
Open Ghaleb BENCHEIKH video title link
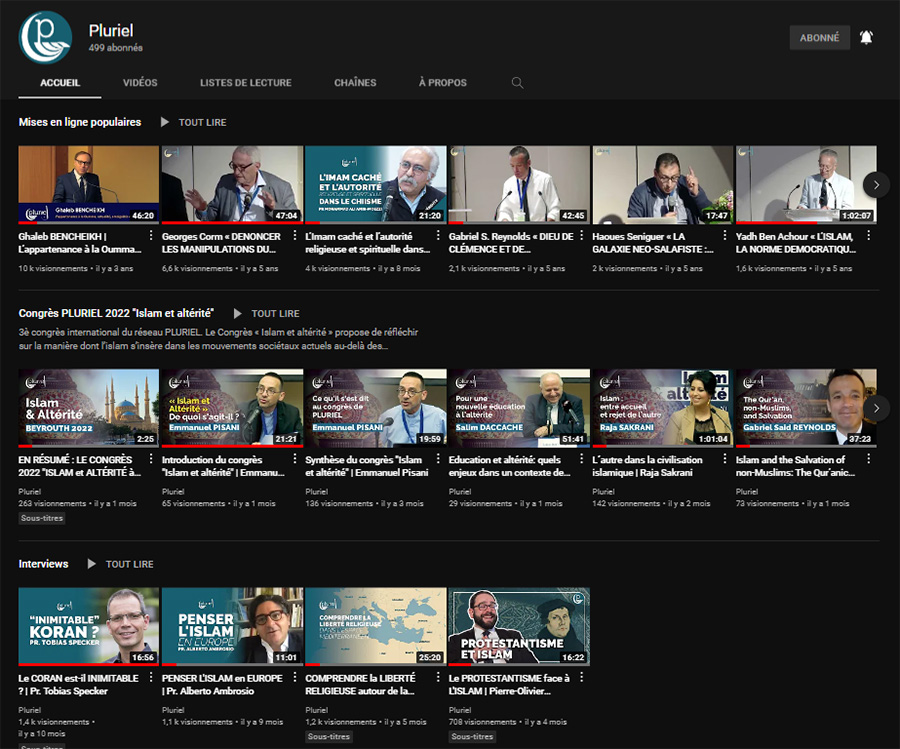coord(80,243)
